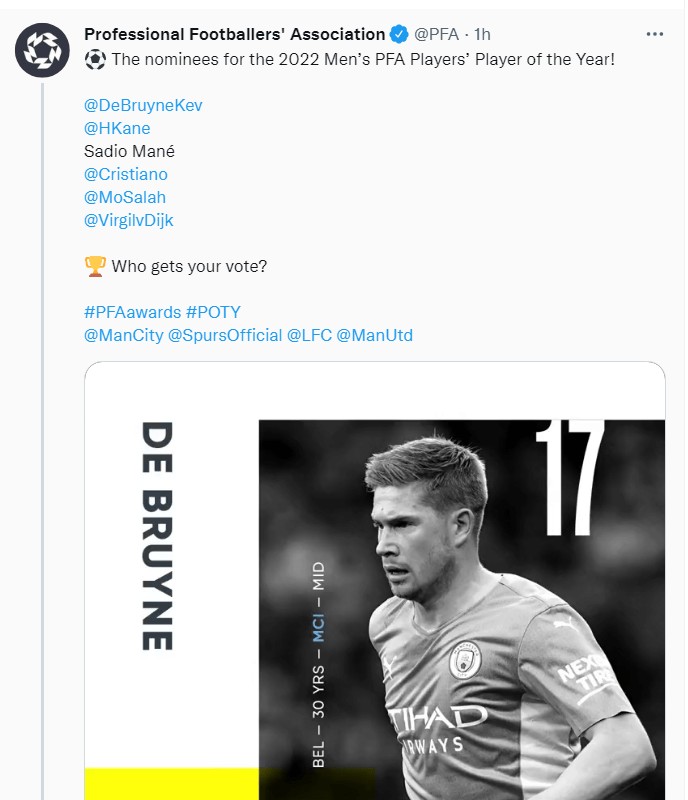688x800 pixels.
Task: Open the 1h tweet timestamp
Action: [x=482, y=35]
